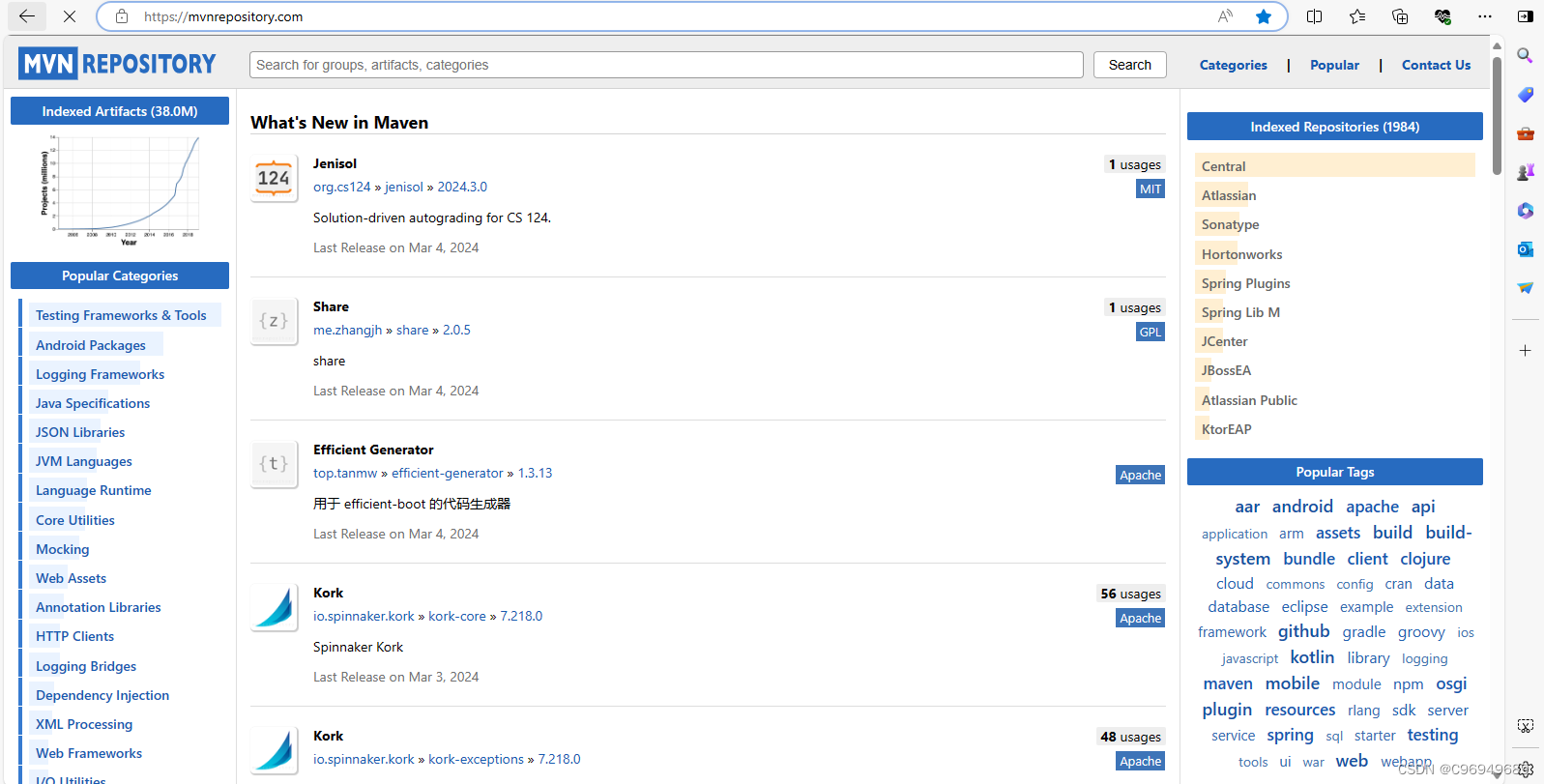
Task: Add a sidebar app with the plus icon
Action: (x=1525, y=350)
